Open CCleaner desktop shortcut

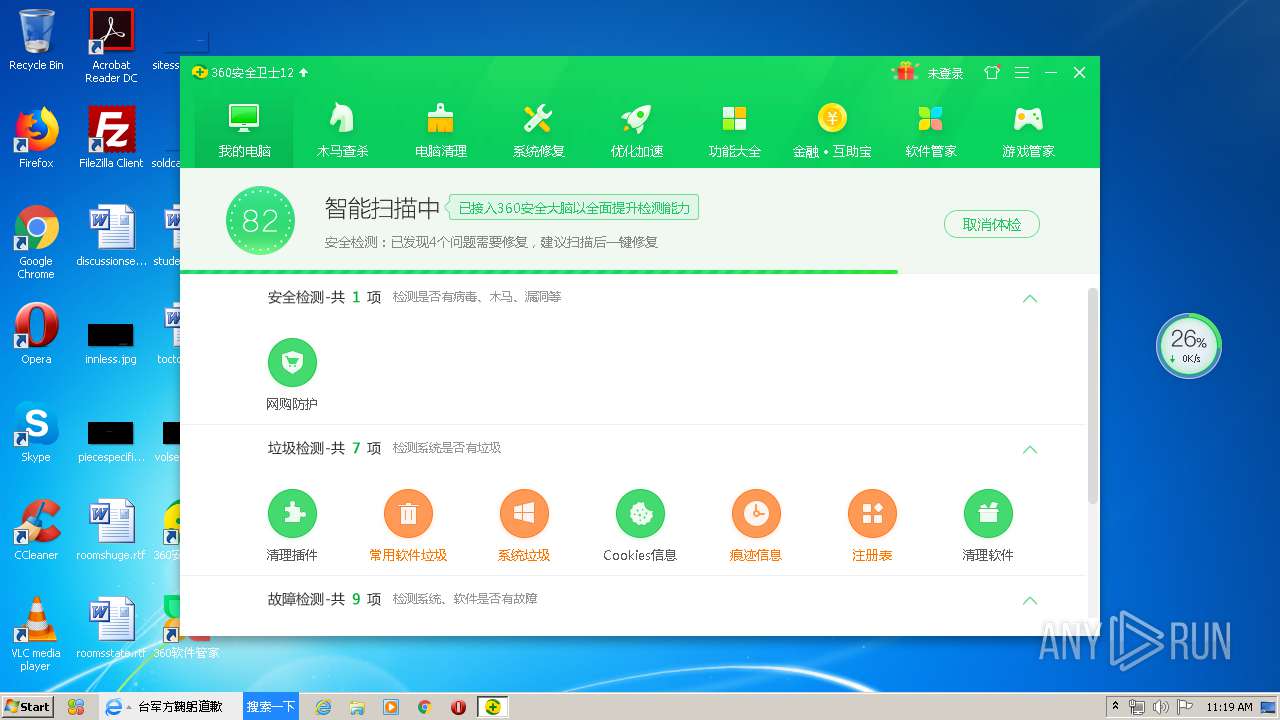point(36,530)
